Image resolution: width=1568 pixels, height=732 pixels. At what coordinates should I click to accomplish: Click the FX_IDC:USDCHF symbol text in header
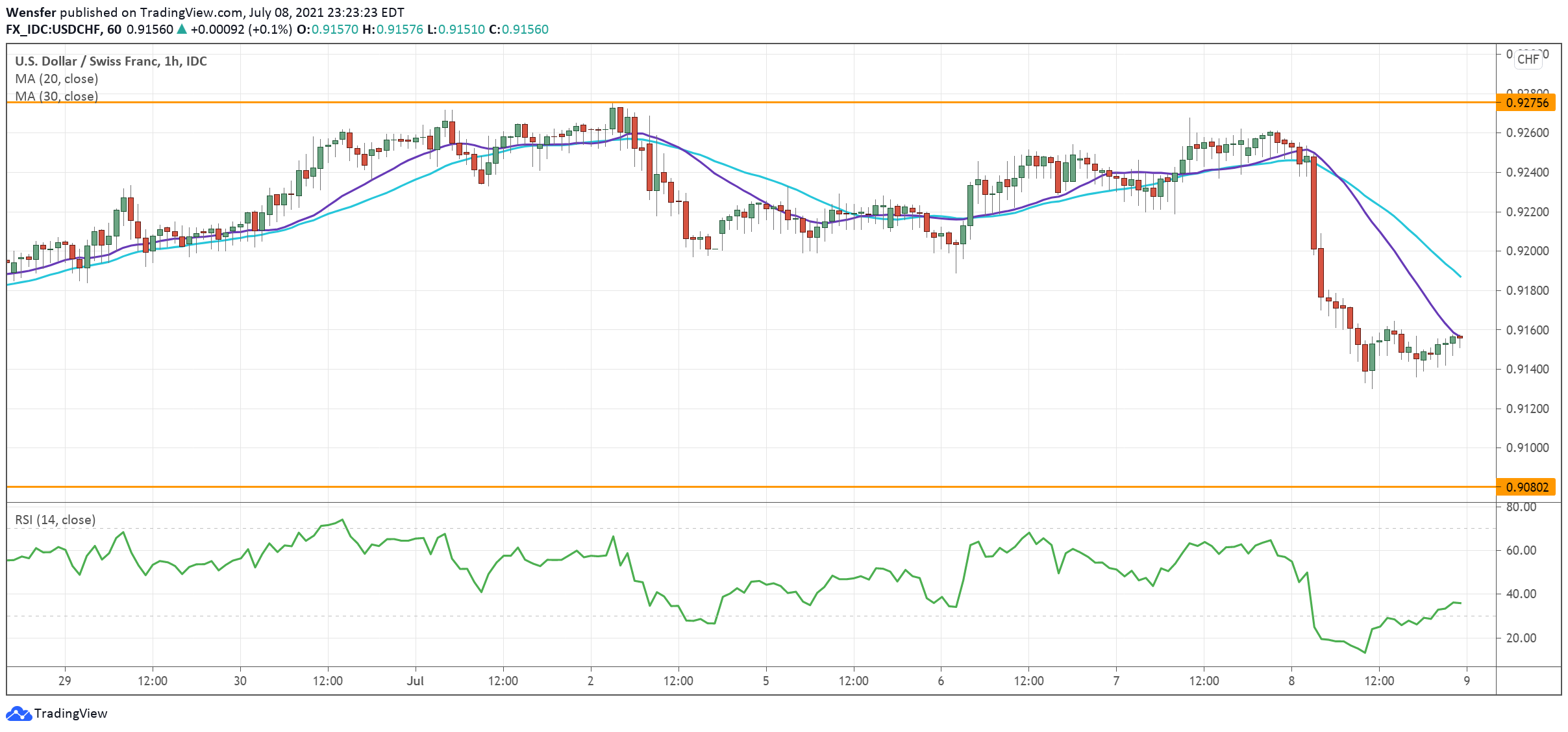(53, 29)
